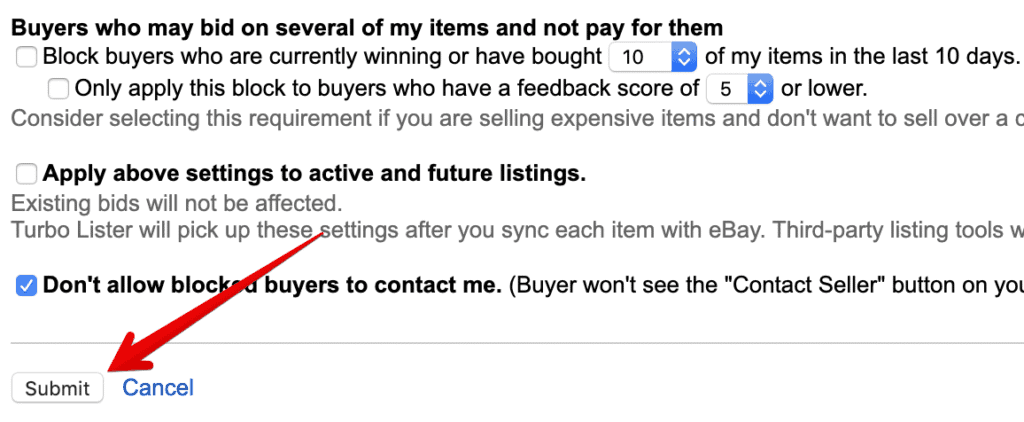The width and height of the screenshot is (1024, 422).
Task: Click 'Only apply this block to buyers' label text
Action: 387,89
